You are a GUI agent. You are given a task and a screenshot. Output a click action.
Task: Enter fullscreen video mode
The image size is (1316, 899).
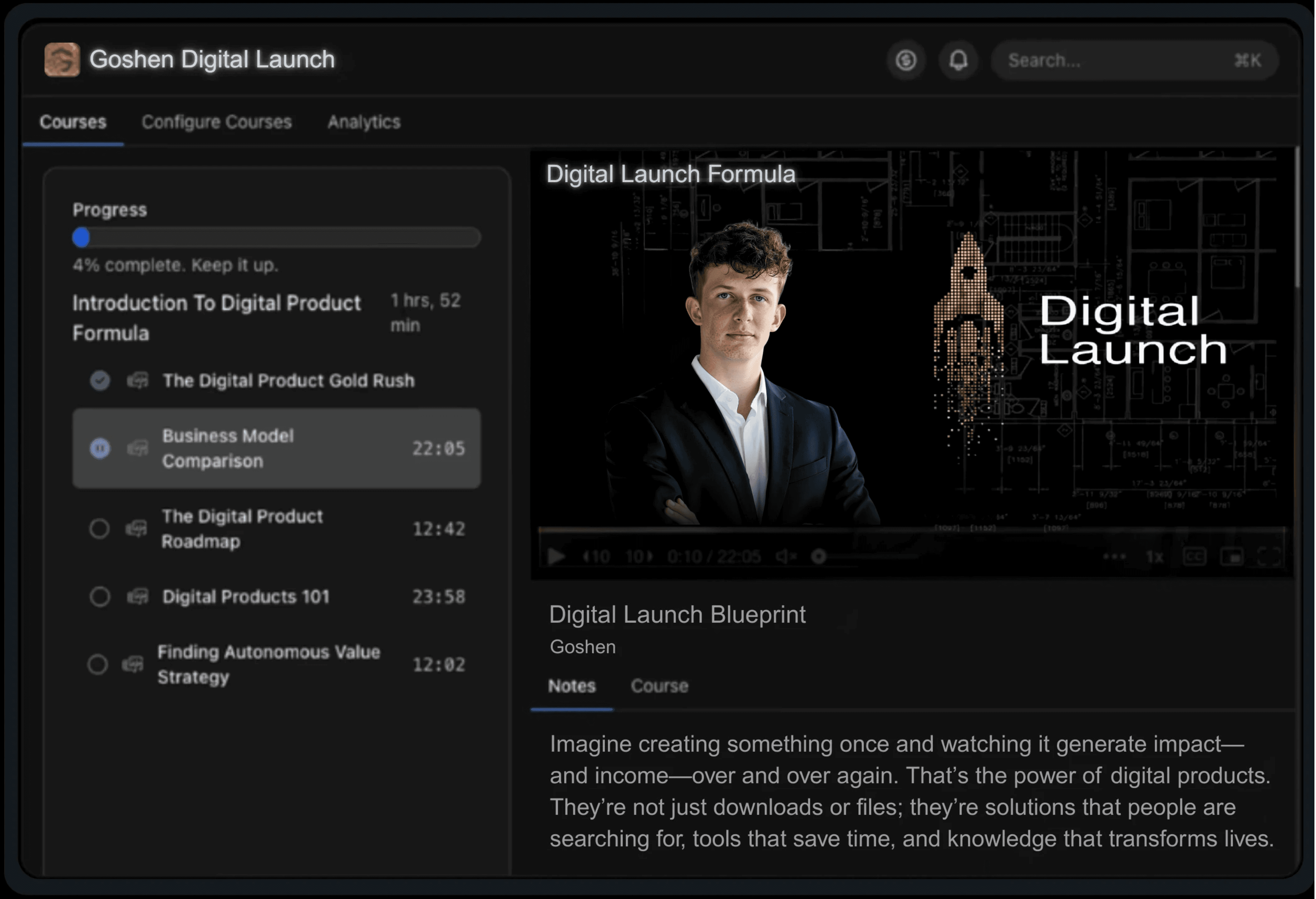[x=1269, y=557]
